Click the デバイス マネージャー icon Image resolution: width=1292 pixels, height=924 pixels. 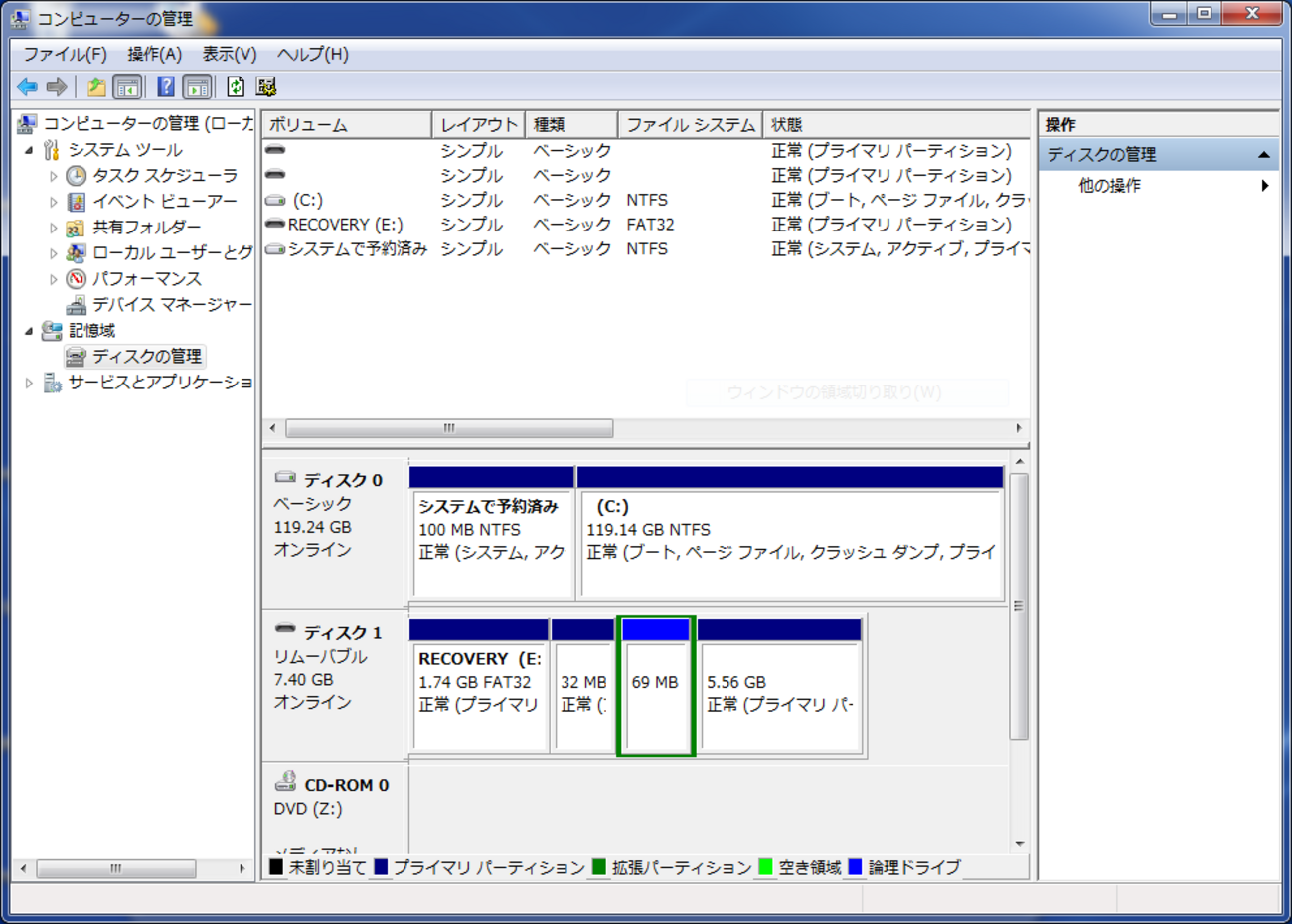[77, 305]
